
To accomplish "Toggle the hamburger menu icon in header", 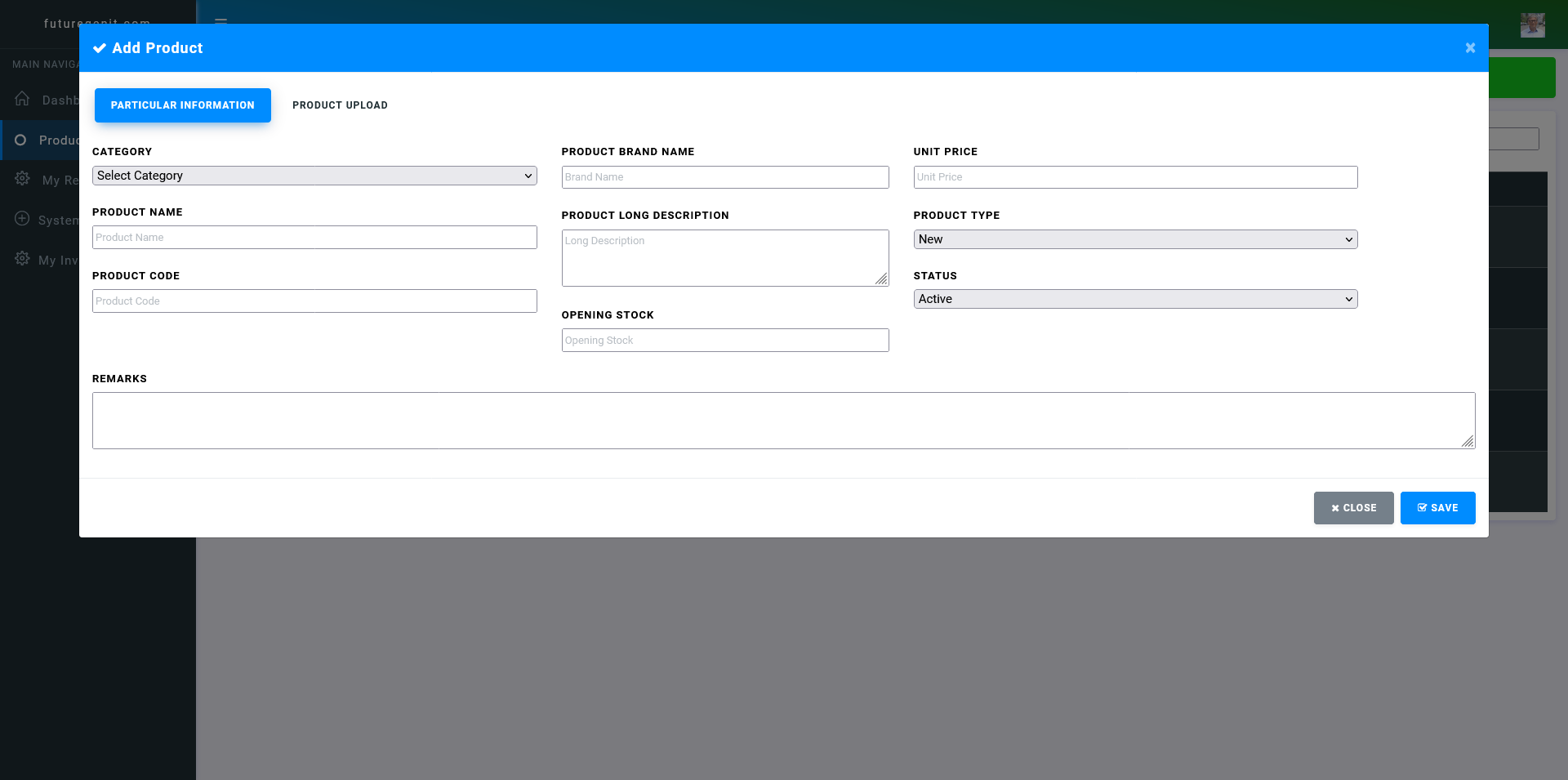I will tap(220, 20).
